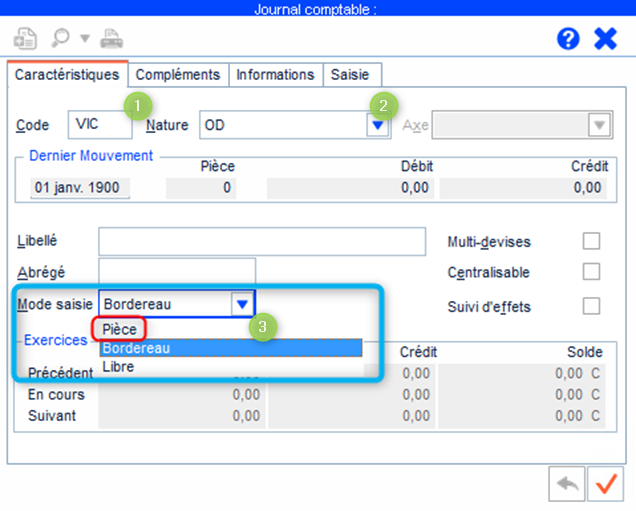
Task: Confirm with the orange checkmark button
Action: click(605, 483)
